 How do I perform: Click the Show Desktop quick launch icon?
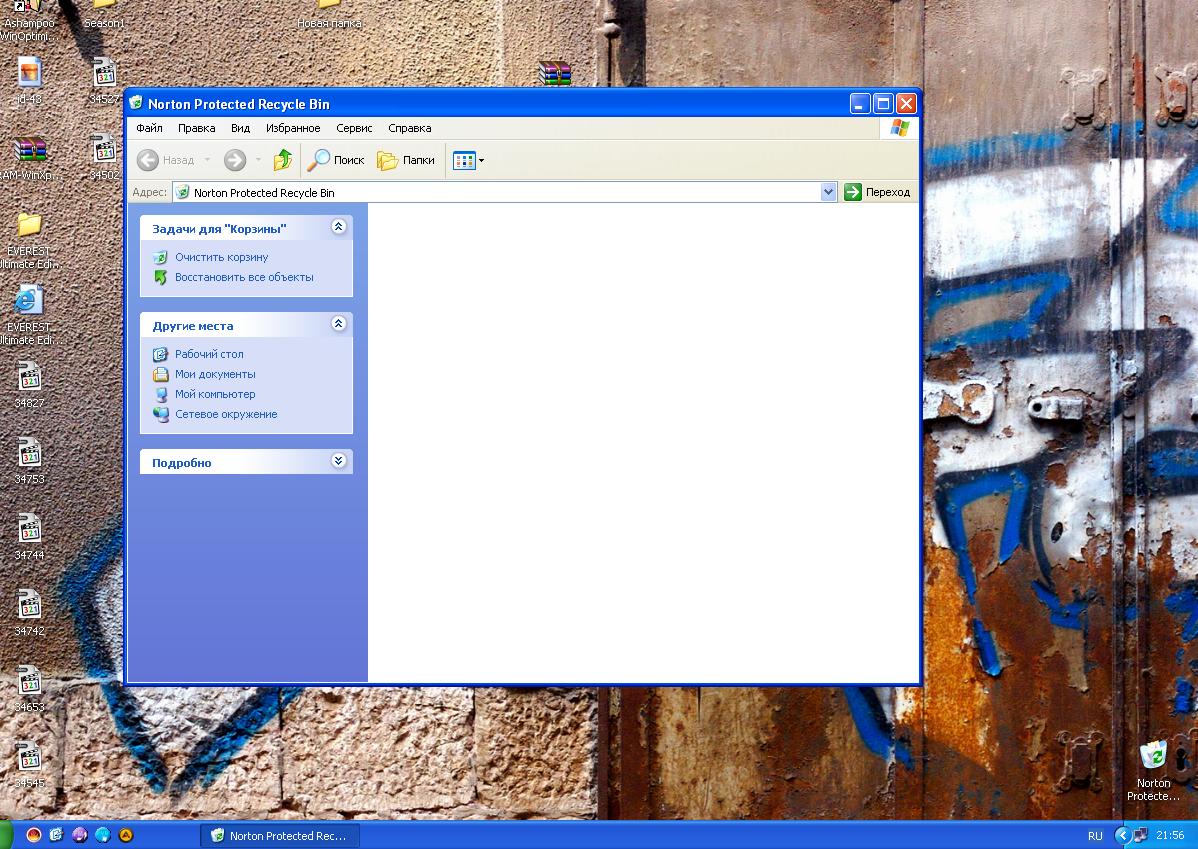pos(57,835)
